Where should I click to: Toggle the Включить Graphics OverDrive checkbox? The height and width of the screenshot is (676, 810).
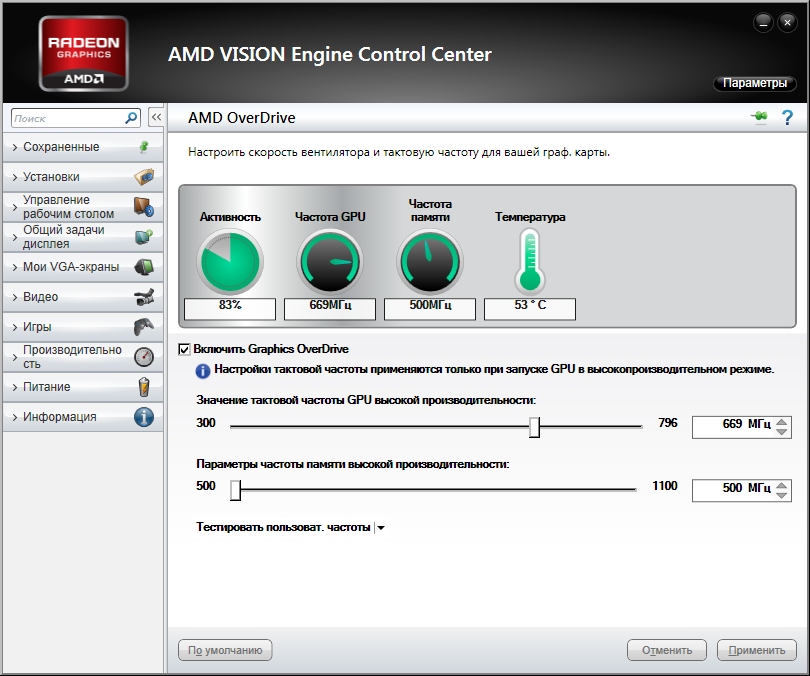click(x=184, y=350)
